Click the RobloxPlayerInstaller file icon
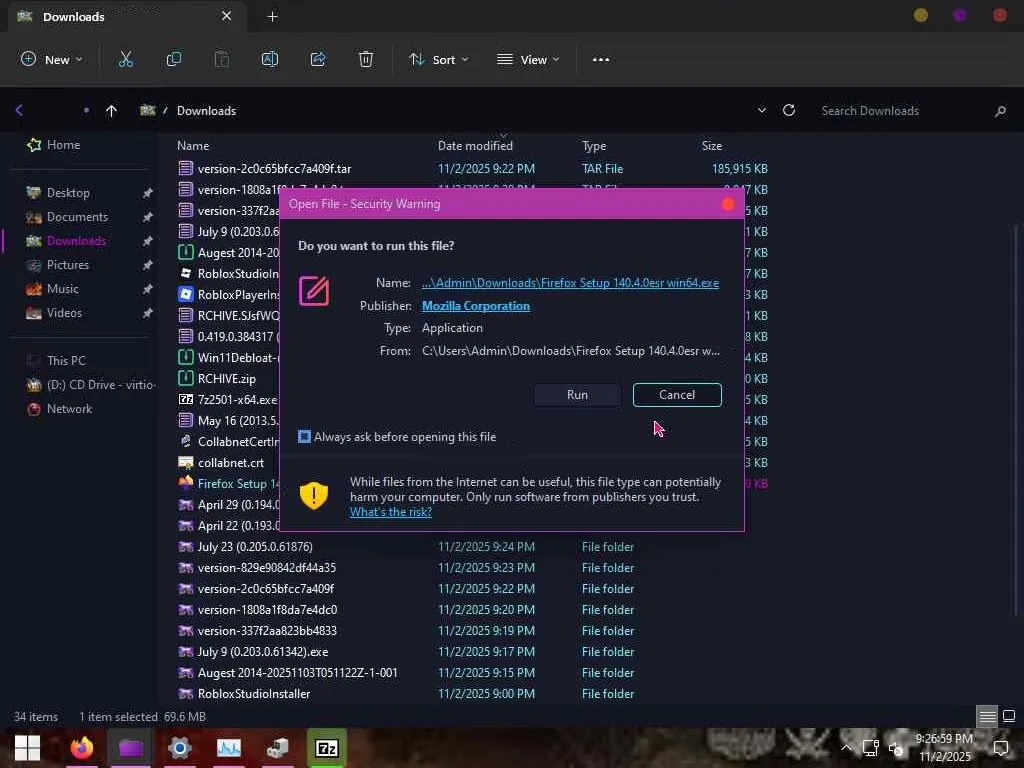 186,295
